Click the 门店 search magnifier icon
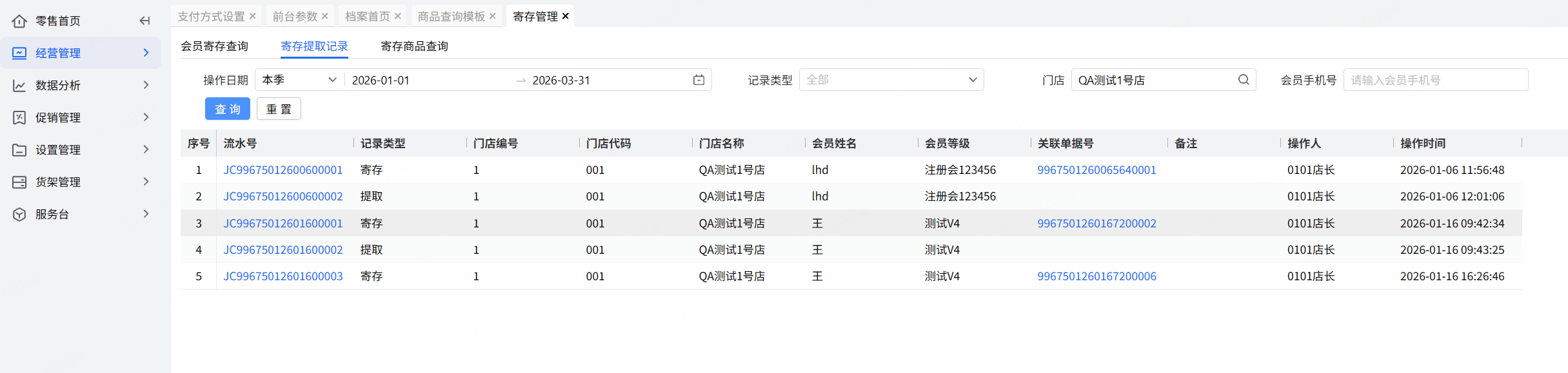This screenshot has height=373, width=1568. (x=1244, y=80)
